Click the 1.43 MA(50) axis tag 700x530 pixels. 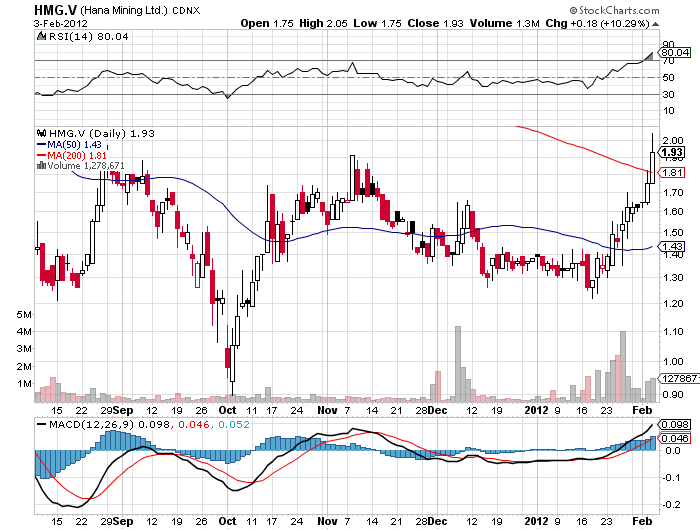point(672,246)
